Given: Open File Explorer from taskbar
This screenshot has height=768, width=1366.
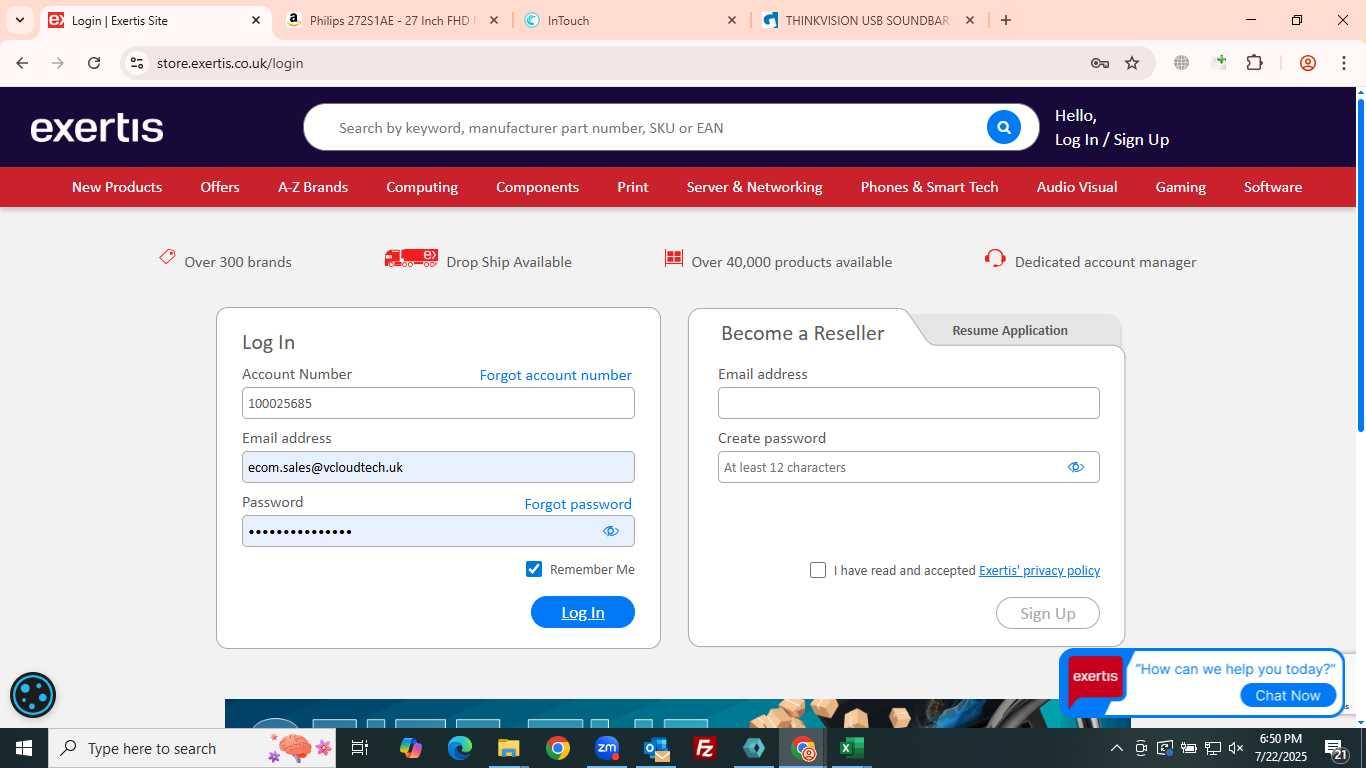Looking at the screenshot, I should [x=509, y=748].
